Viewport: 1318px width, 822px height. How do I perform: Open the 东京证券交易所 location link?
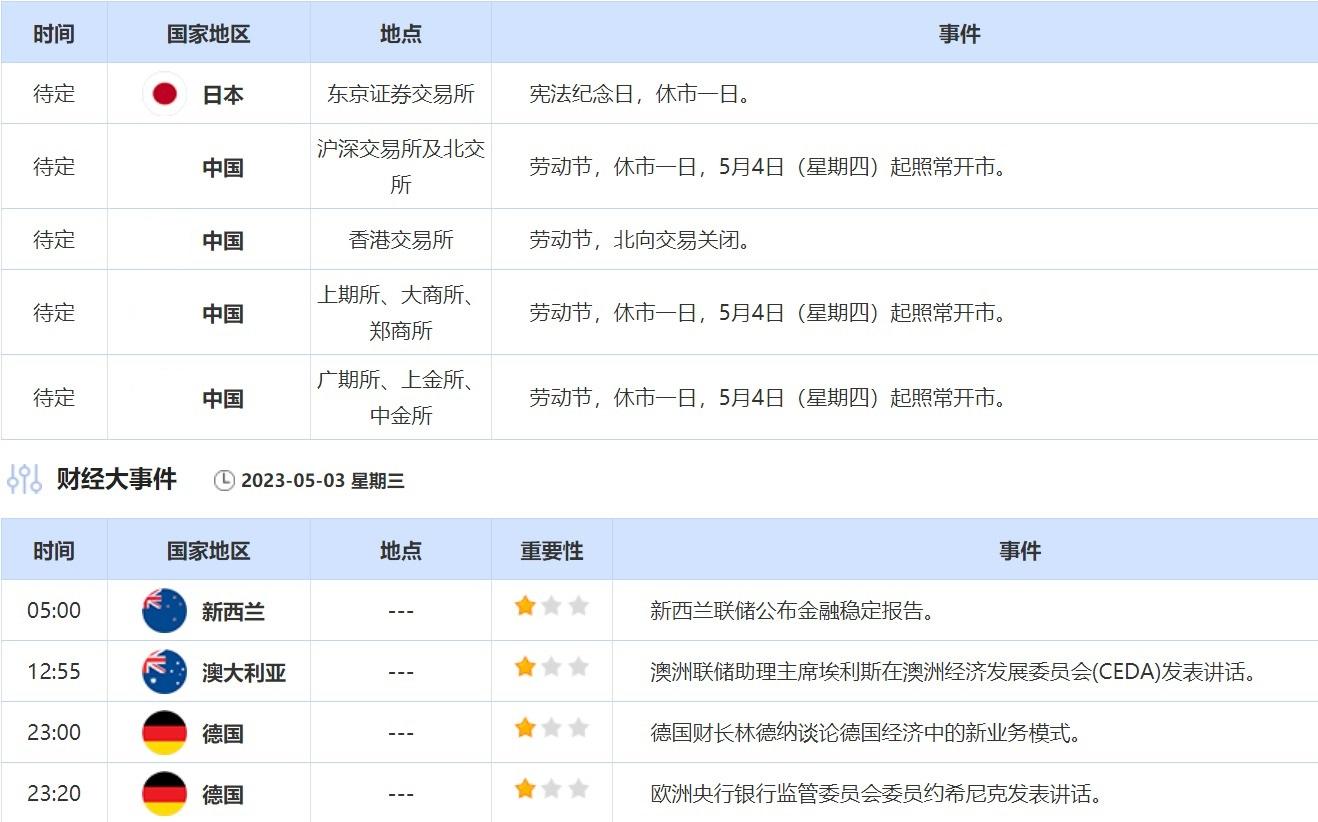pos(400,93)
